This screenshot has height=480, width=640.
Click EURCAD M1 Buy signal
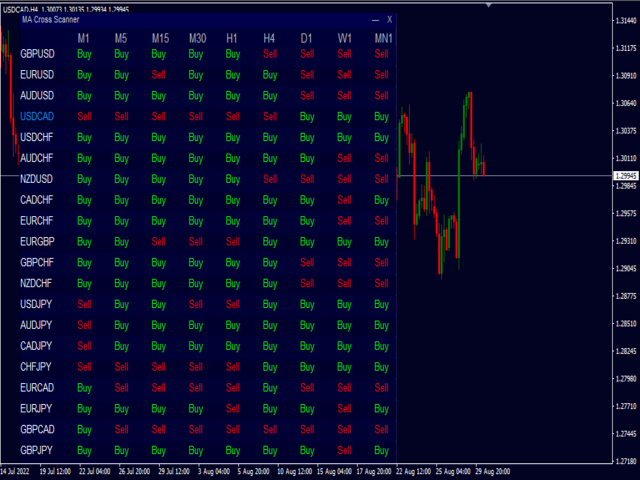coord(84,388)
